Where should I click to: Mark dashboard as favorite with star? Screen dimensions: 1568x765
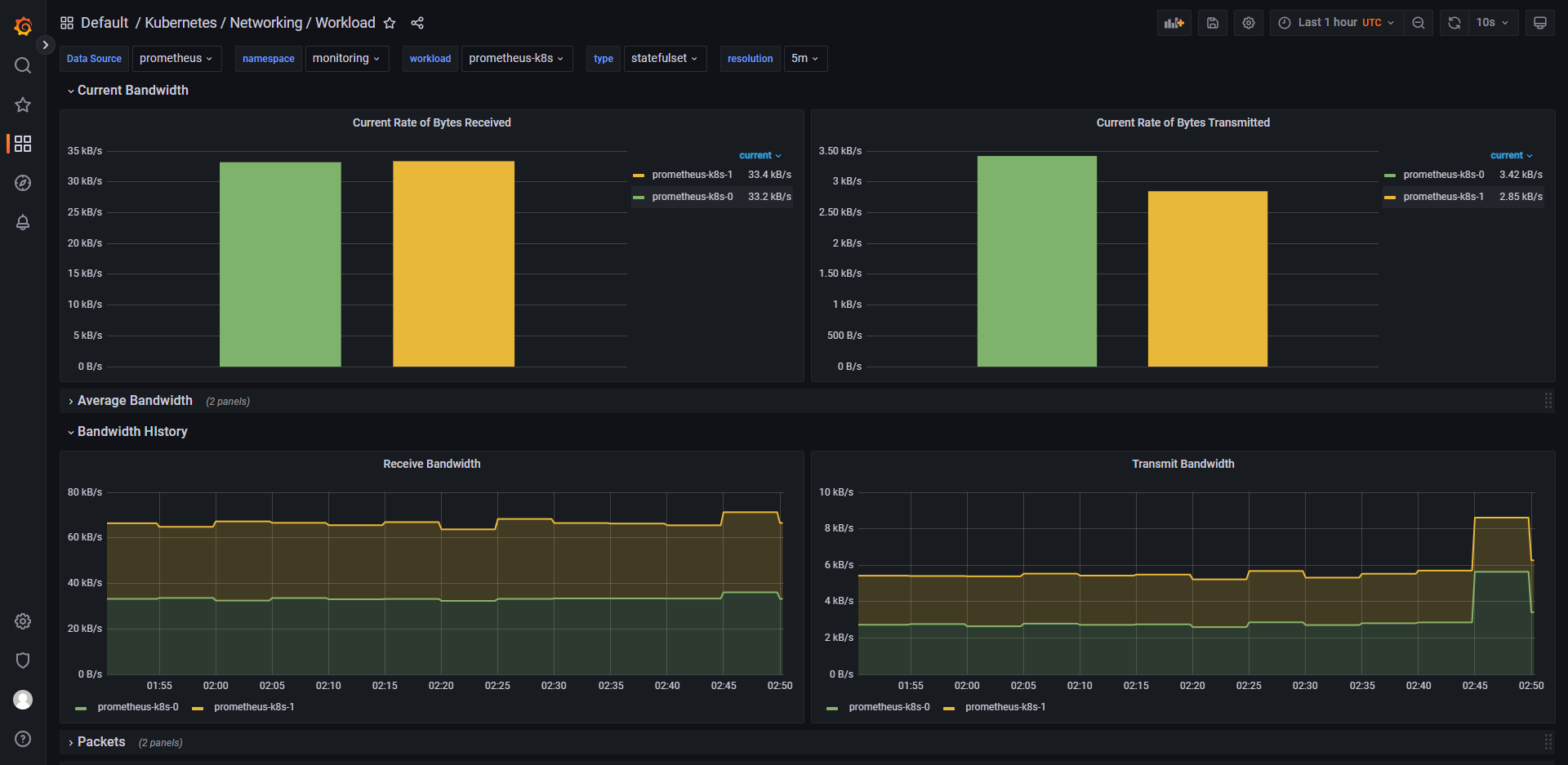pos(390,23)
